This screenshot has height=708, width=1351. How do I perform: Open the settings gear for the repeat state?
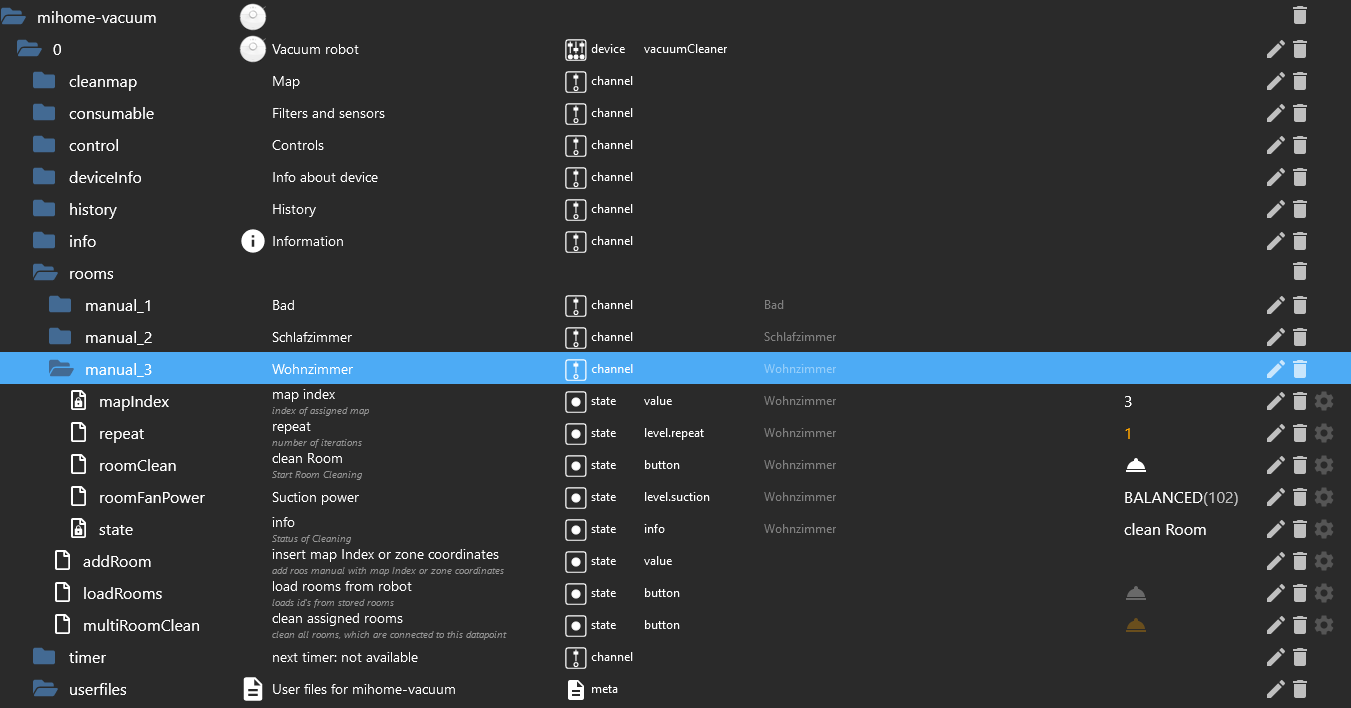[1324, 433]
